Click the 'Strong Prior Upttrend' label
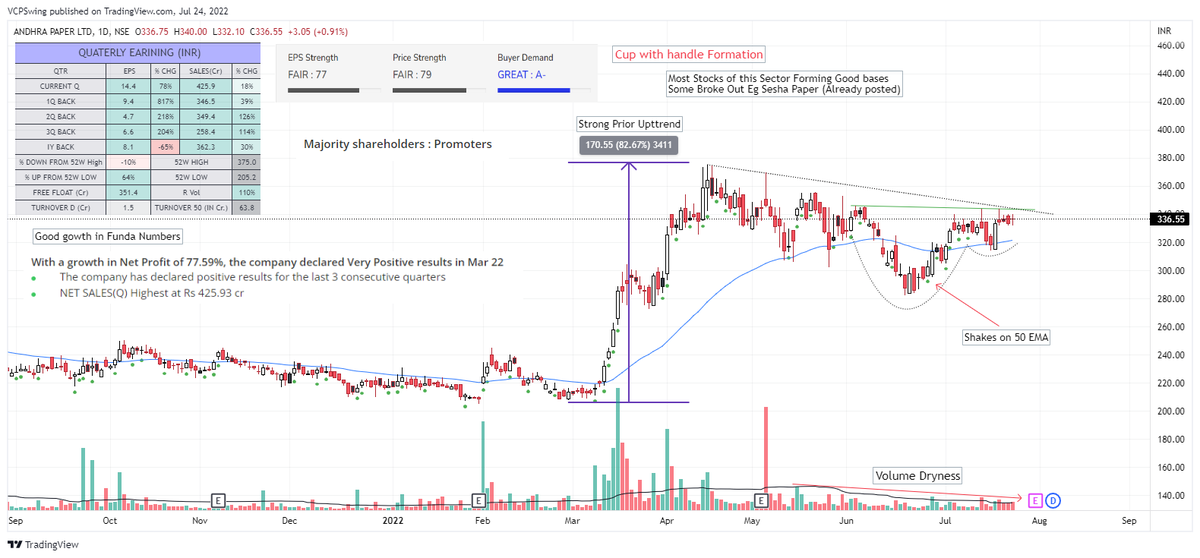Screen dimensions: 1200x558 pyautogui.click(x=627, y=124)
